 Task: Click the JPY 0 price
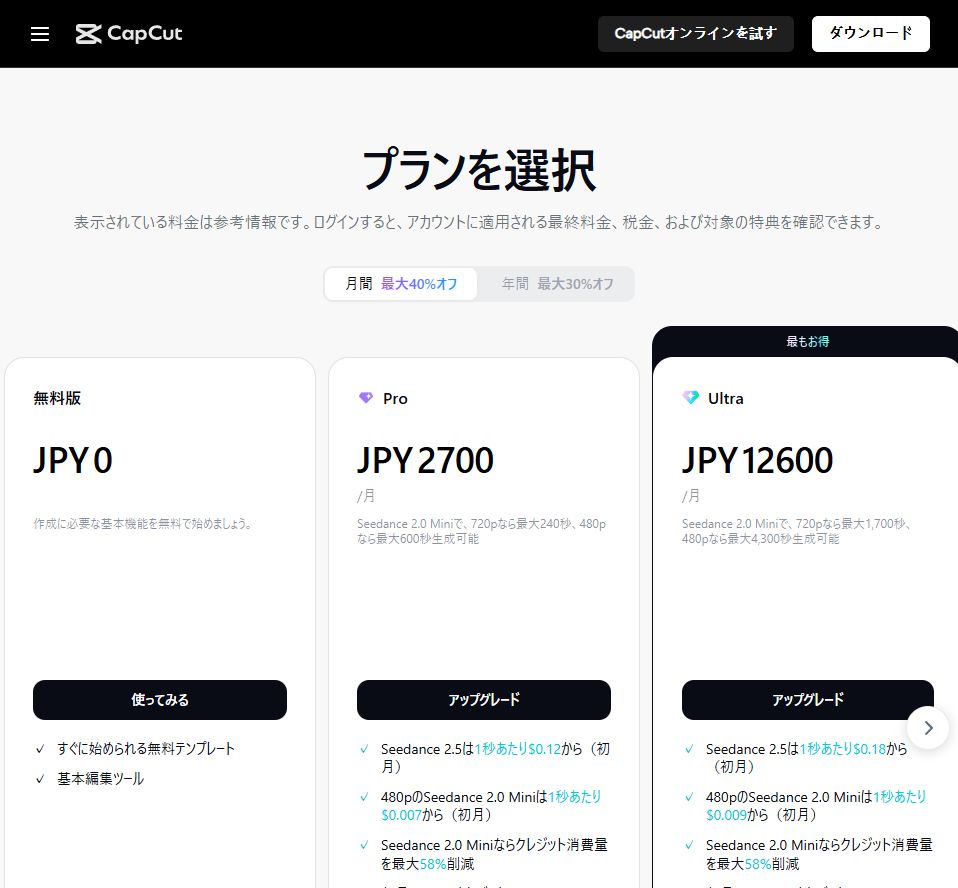point(73,460)
